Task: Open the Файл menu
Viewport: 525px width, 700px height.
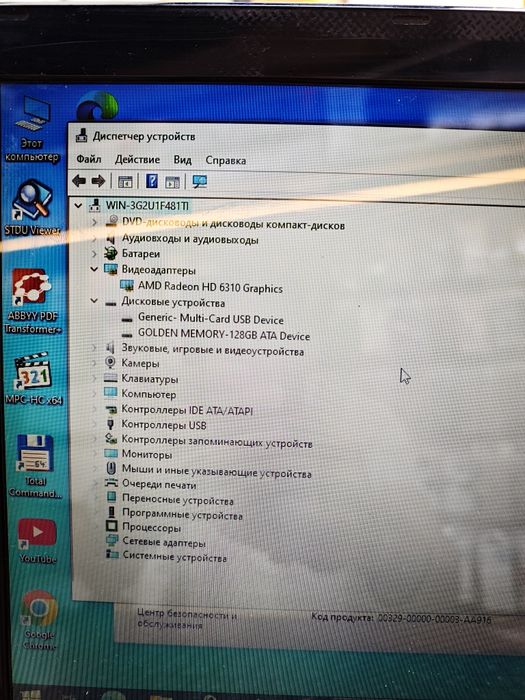Action: (88, 159)
